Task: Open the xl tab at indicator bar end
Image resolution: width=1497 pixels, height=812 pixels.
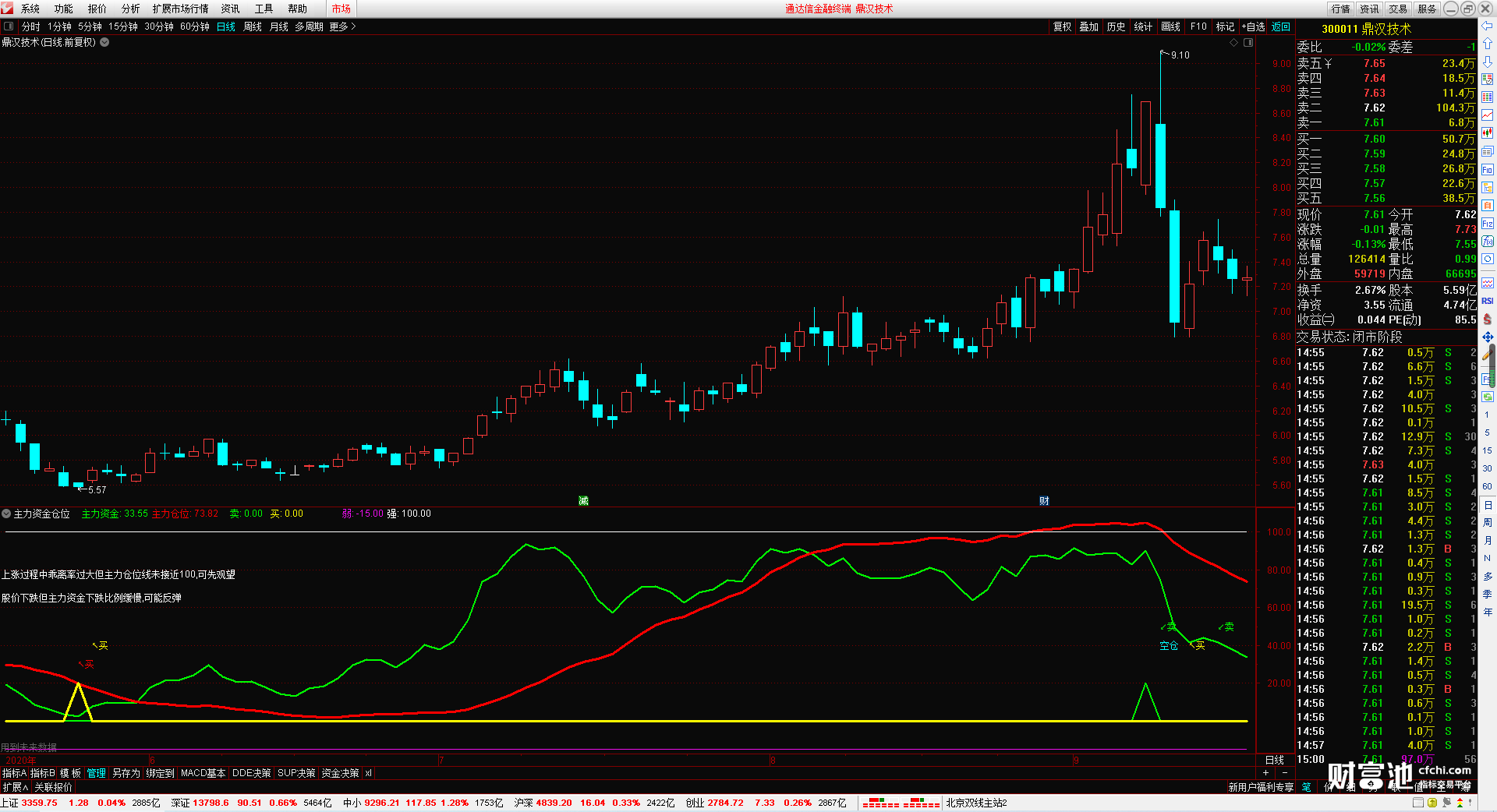Action: [x=368, y=773]
